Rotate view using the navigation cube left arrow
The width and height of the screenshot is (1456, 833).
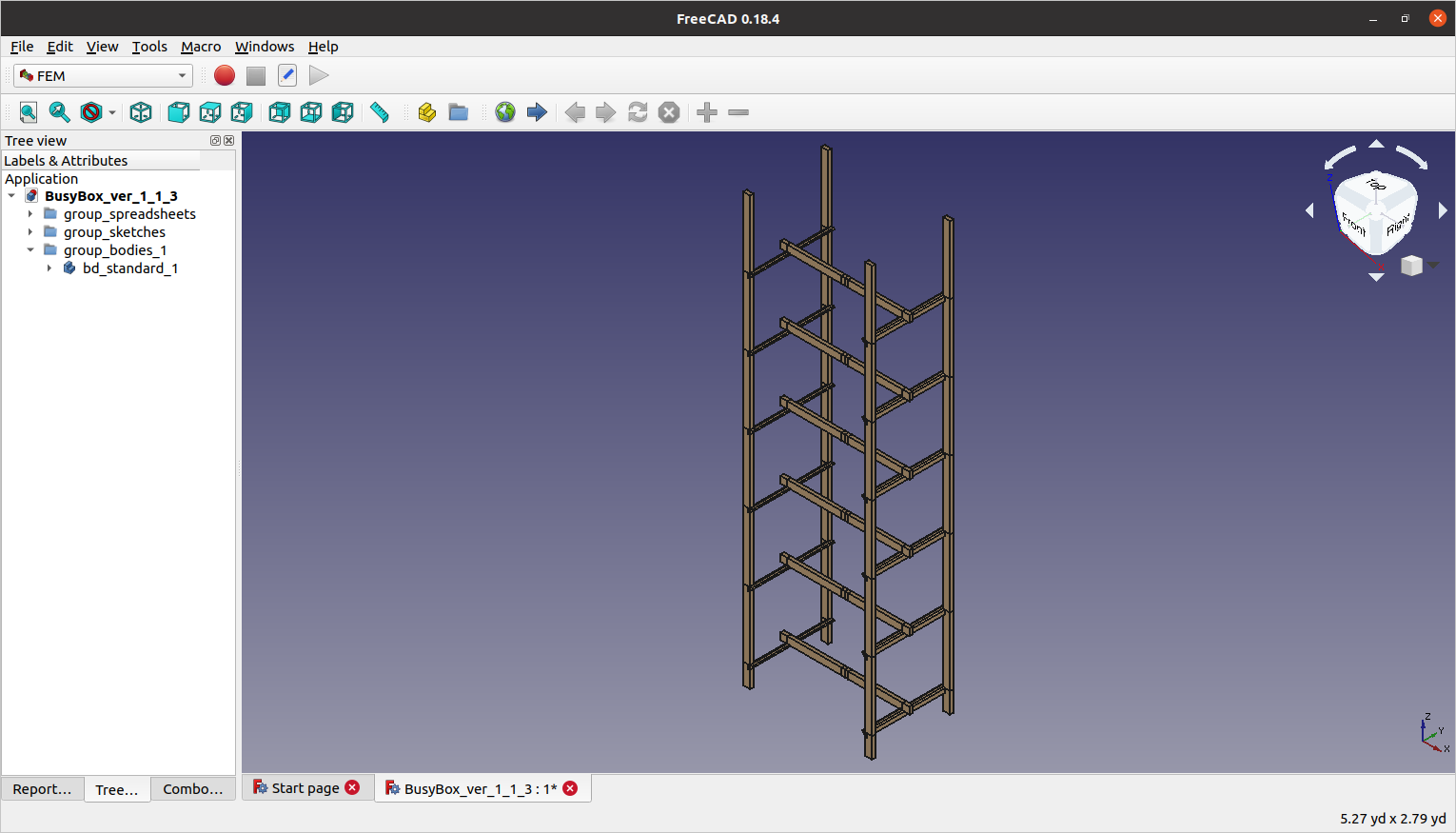pos(1311,210)
